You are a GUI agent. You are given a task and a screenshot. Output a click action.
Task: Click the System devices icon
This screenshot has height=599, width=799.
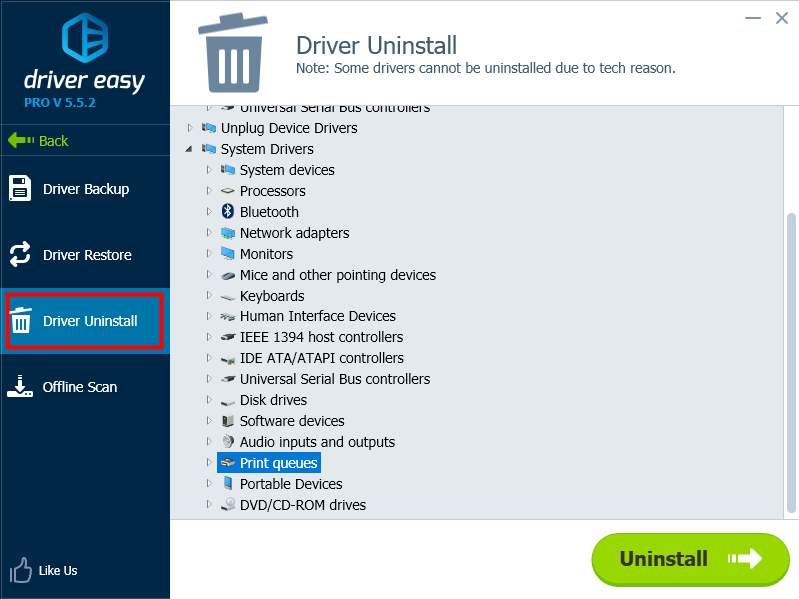tap(228, 170)
